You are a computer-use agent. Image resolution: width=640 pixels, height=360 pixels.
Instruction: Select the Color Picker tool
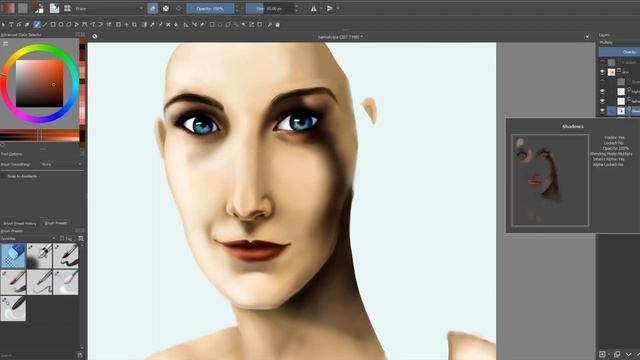click(152, 24)
